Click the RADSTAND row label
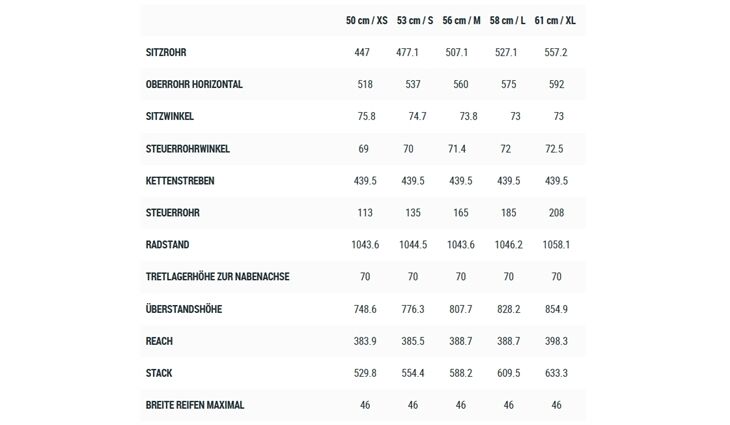Image resolution: width=730 pixels, height=425 pixels. click(x=167, y=245)
